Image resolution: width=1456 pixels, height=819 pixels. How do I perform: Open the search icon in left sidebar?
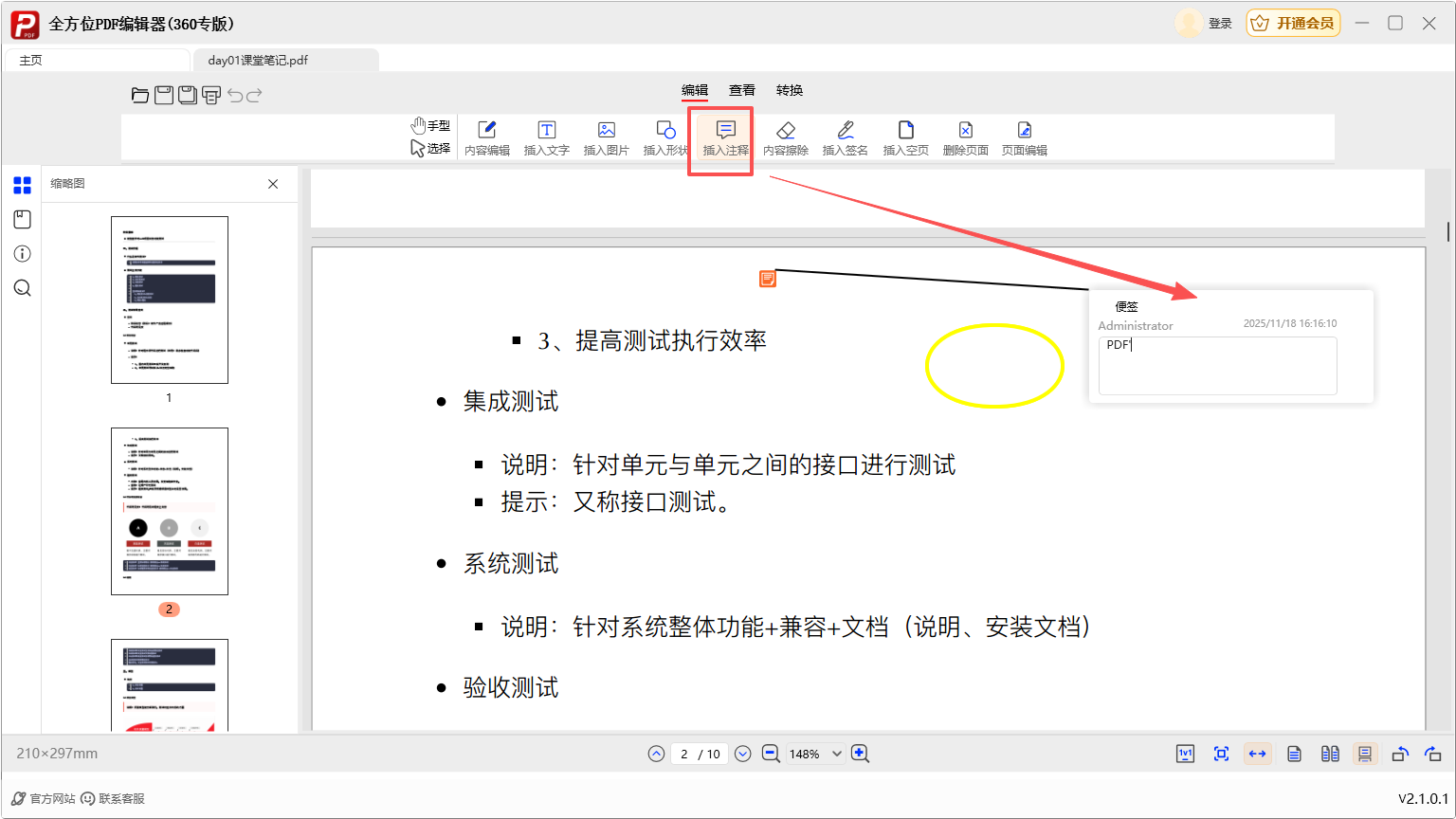tap(23, 288)
